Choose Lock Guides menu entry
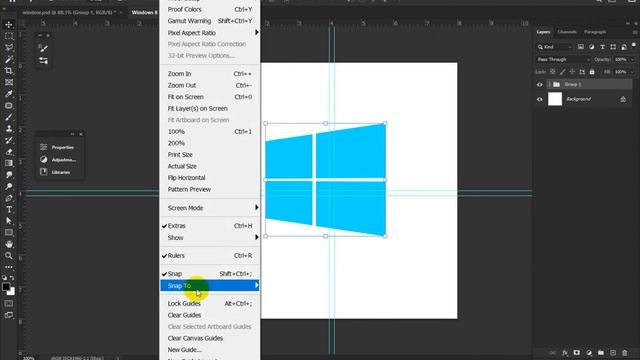The height and width of the screenshot is (360, 640). pyautogui.click(x=210, y=304)
